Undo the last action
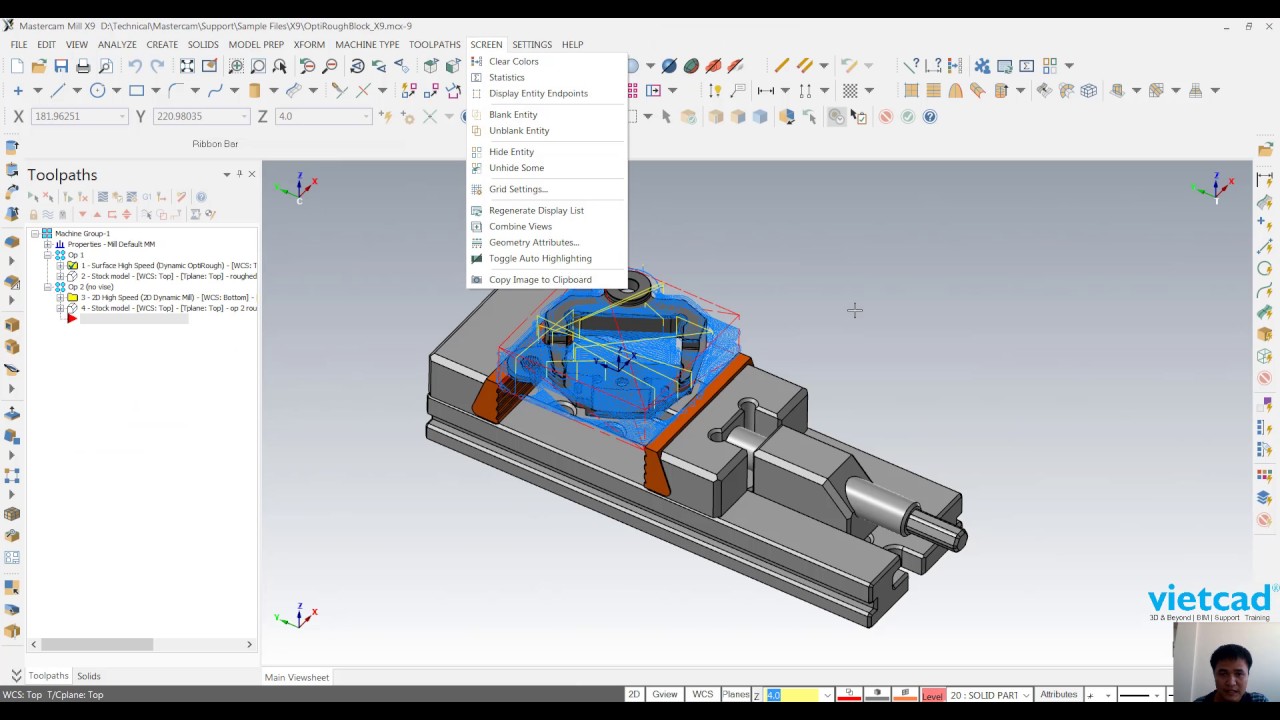 click(135, 66)
